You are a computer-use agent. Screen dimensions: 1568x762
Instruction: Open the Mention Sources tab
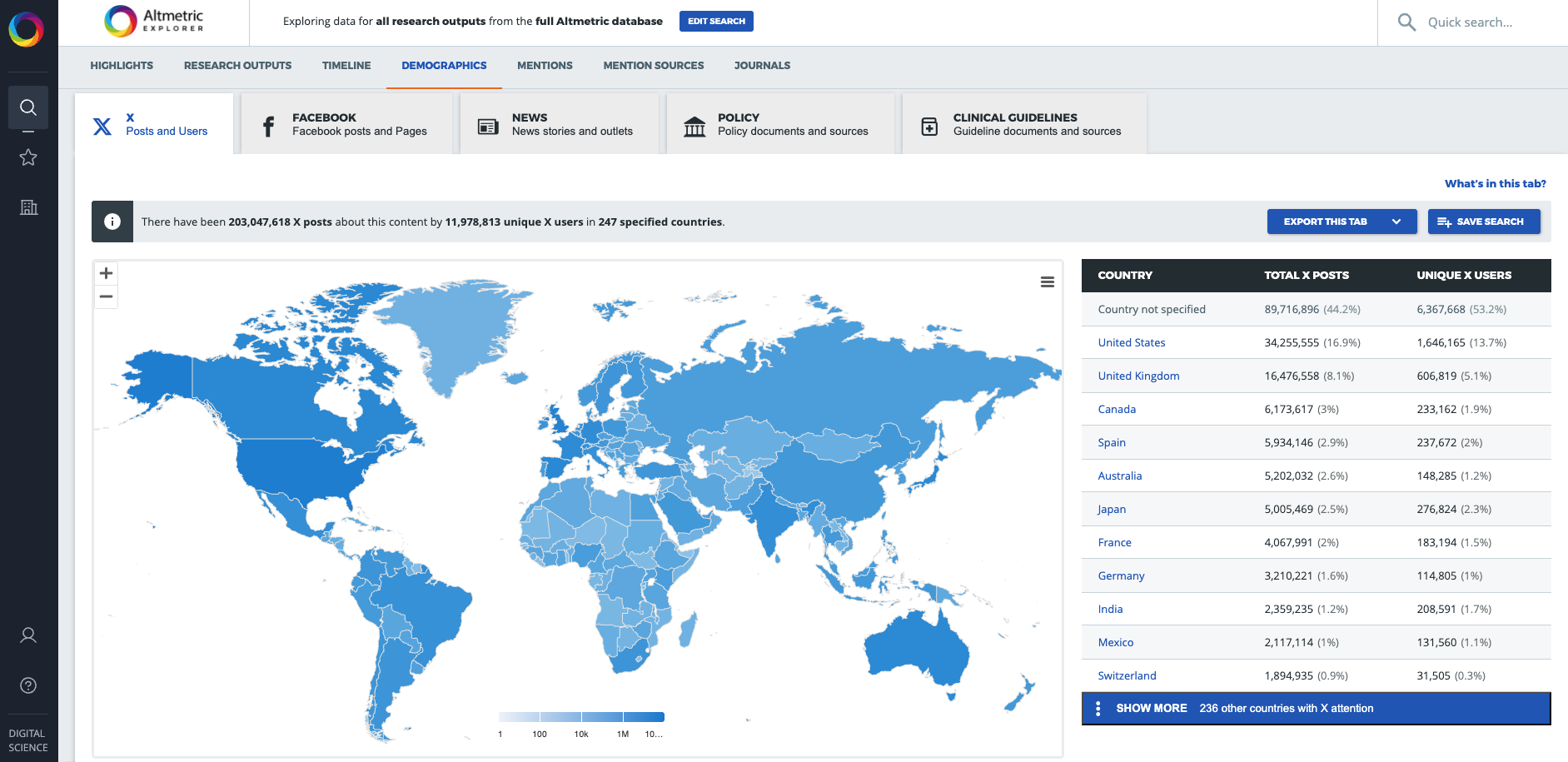click(x=653, y=65)
